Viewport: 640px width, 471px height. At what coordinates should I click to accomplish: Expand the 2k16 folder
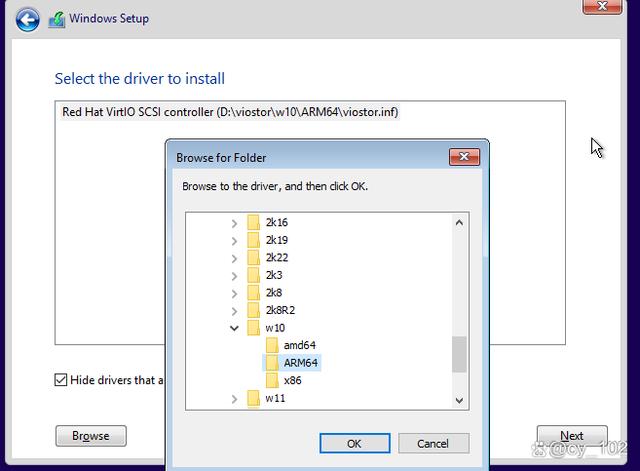click(x=234, y=223)
